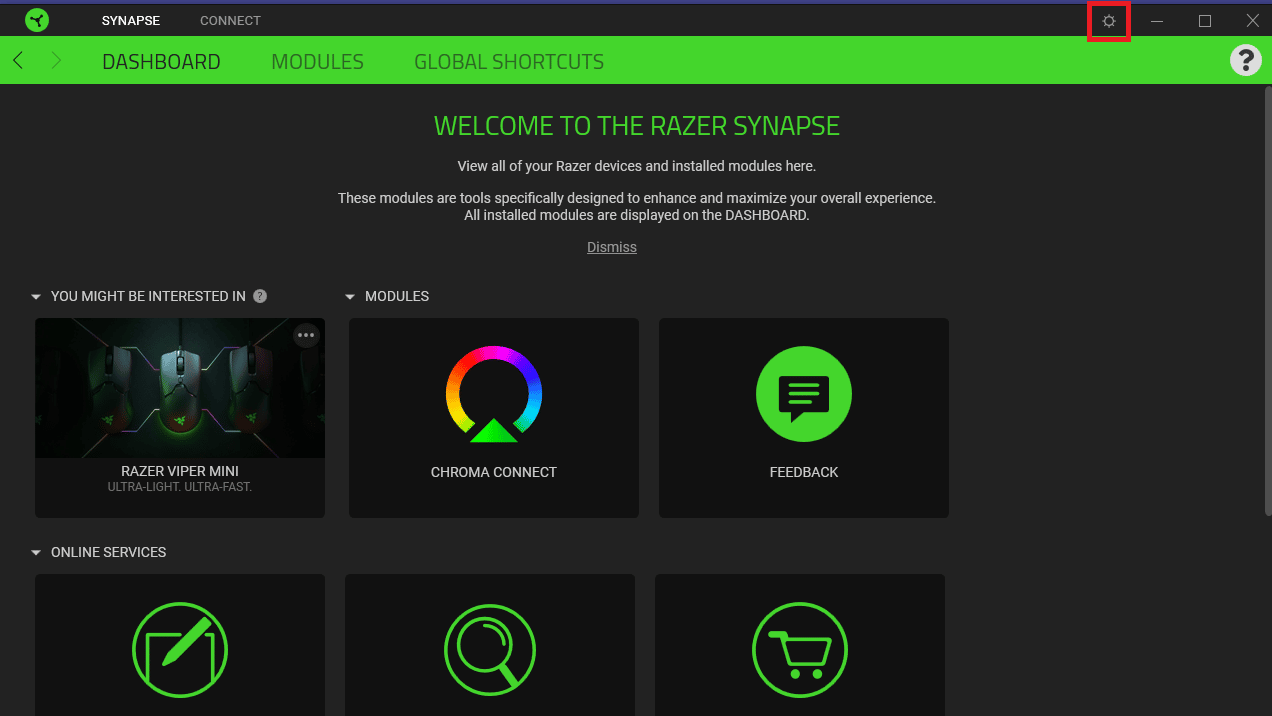Open the Dashboard tab
Screen dimensions: 1272x716
click(161, 62)
